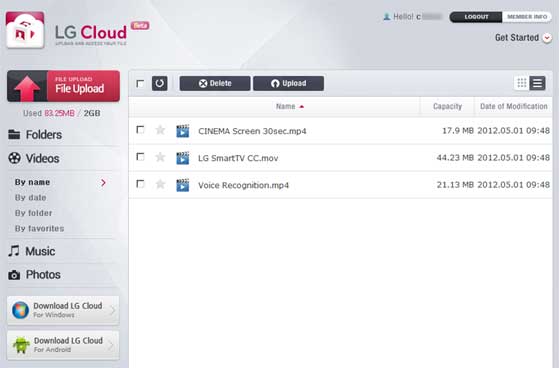Viewport: 560px width, 368px height.
Task: Click the Used 83.25MB / 2GB storage text
Action: [x=61, y=113]
